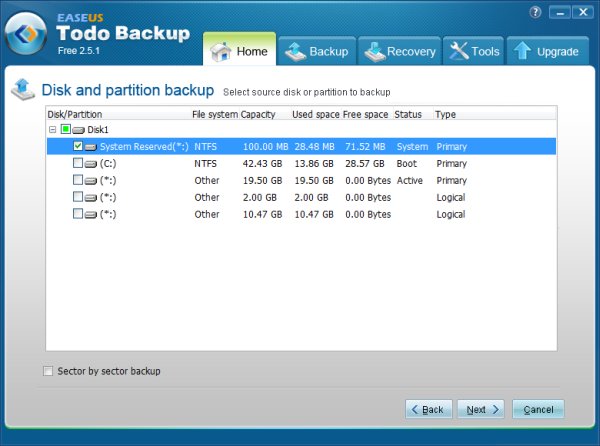Image resolution: width=600 pixels, height=446 pixels.
Task: Click the 71.52 MB free space value
Action: tap(365, 146)
